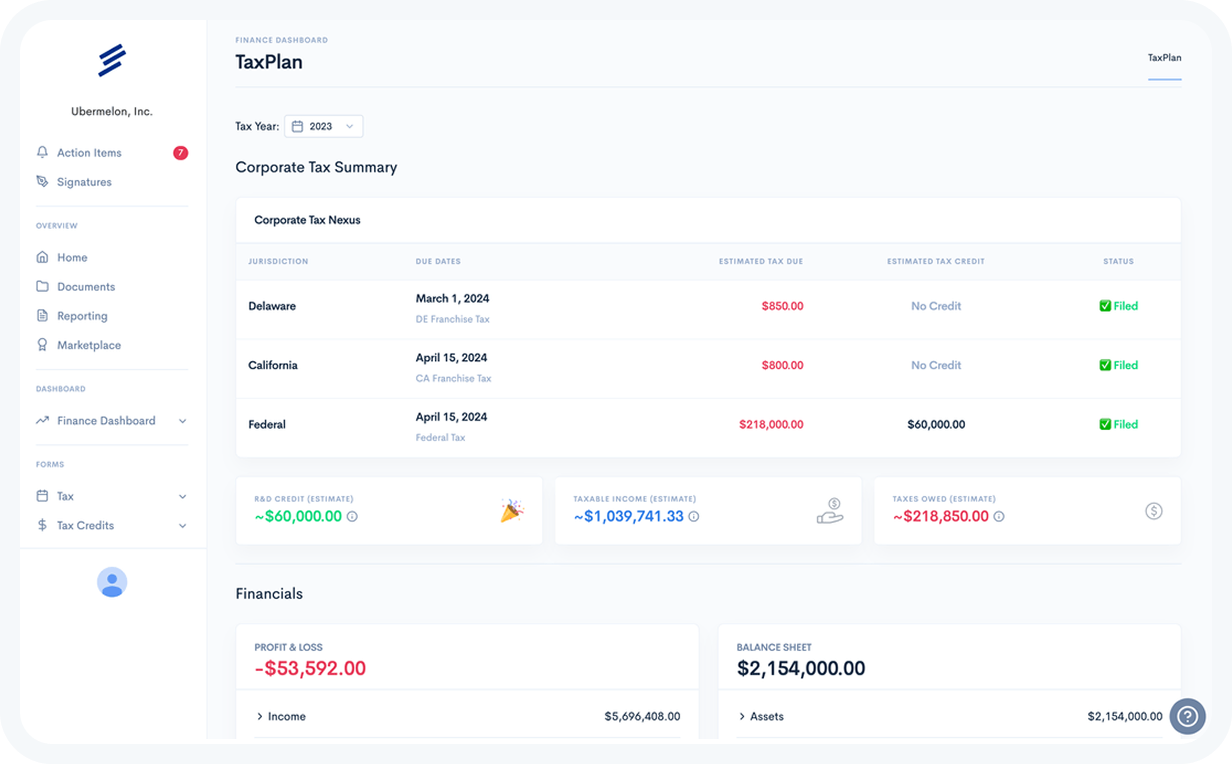Switch to the TaxPlan tab
This screenshot has height=764, width=1232.
[1164, 58]
